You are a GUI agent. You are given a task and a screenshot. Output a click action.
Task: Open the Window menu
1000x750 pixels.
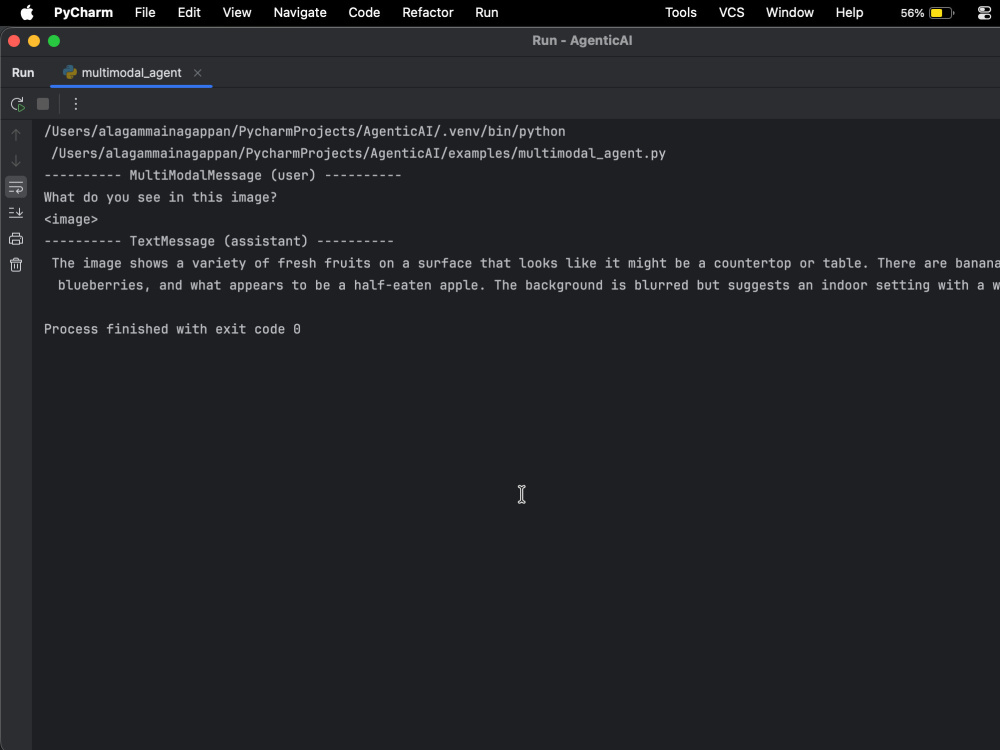(x=790, y=13)
